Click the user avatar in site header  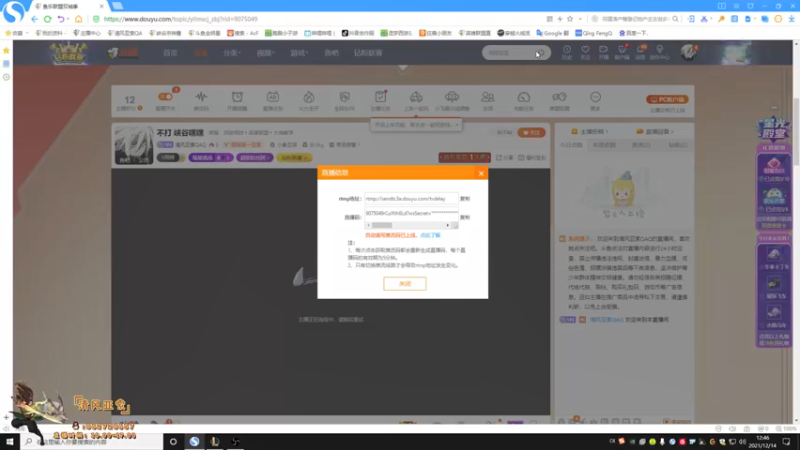pyautogui.click(x=688, y=52)
